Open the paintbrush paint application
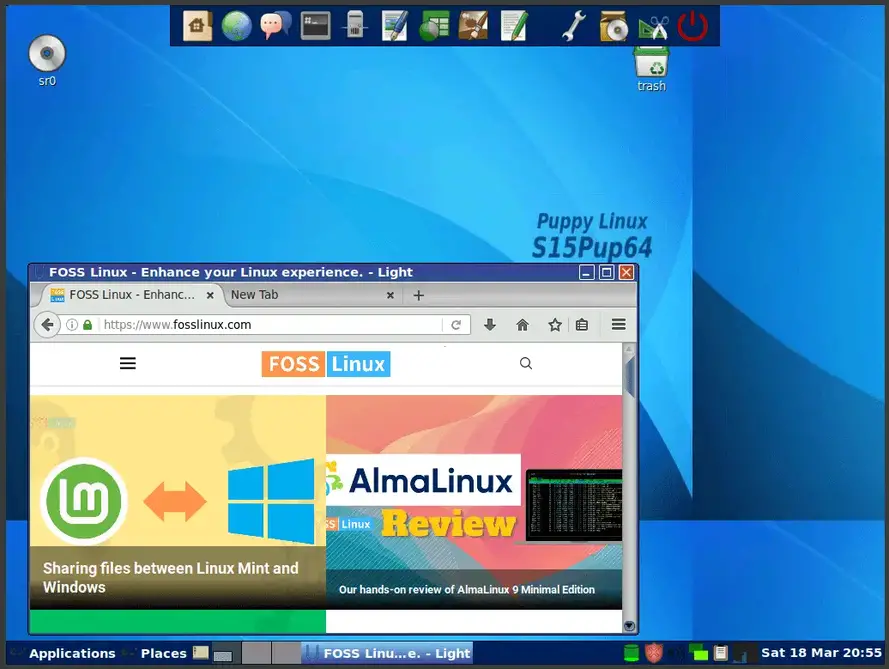The width and height of the screenshot is (889, 669). (x=473, y=26)
